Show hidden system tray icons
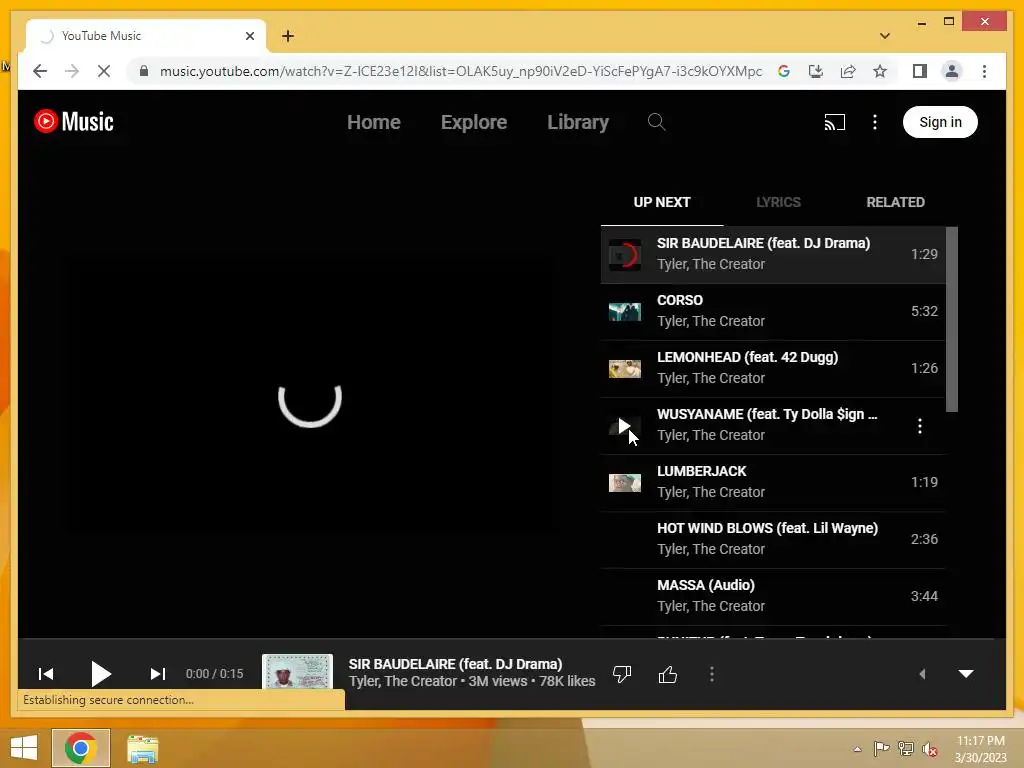Image resolution: width=1024 pixels, height=768 pixels. click(857, 749)
